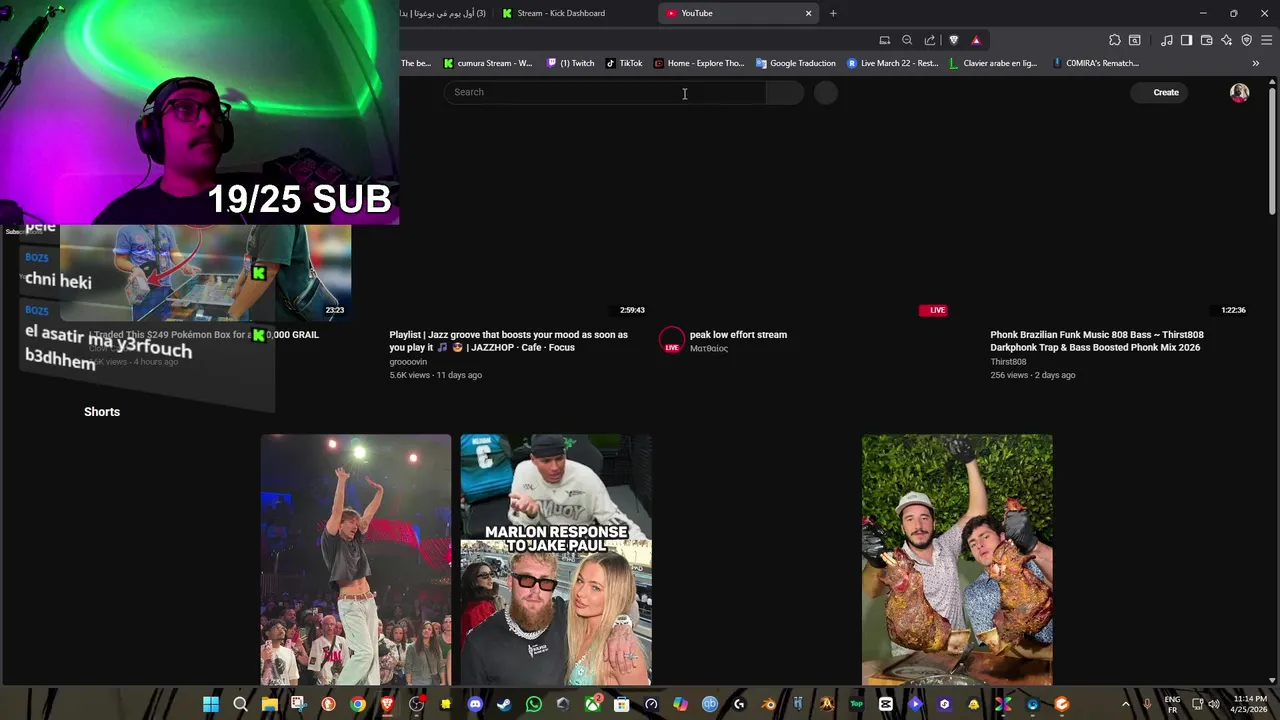Open the Jazz groove playlist video title

509,341
